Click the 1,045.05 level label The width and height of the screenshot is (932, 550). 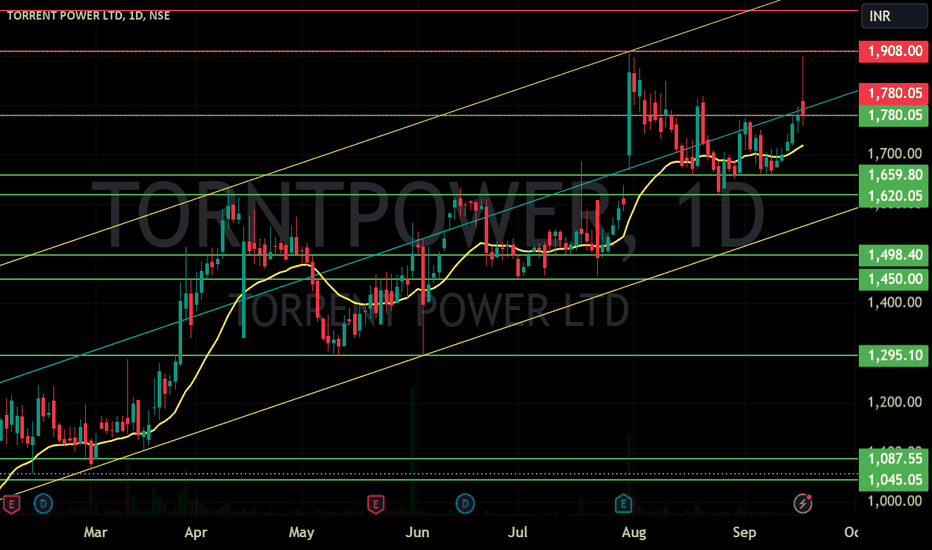(893, 480)
